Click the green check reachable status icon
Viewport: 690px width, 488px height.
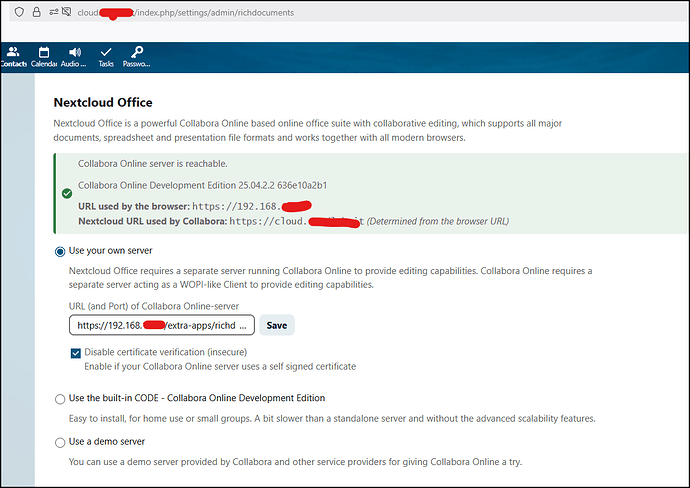[x=67, y=193]
